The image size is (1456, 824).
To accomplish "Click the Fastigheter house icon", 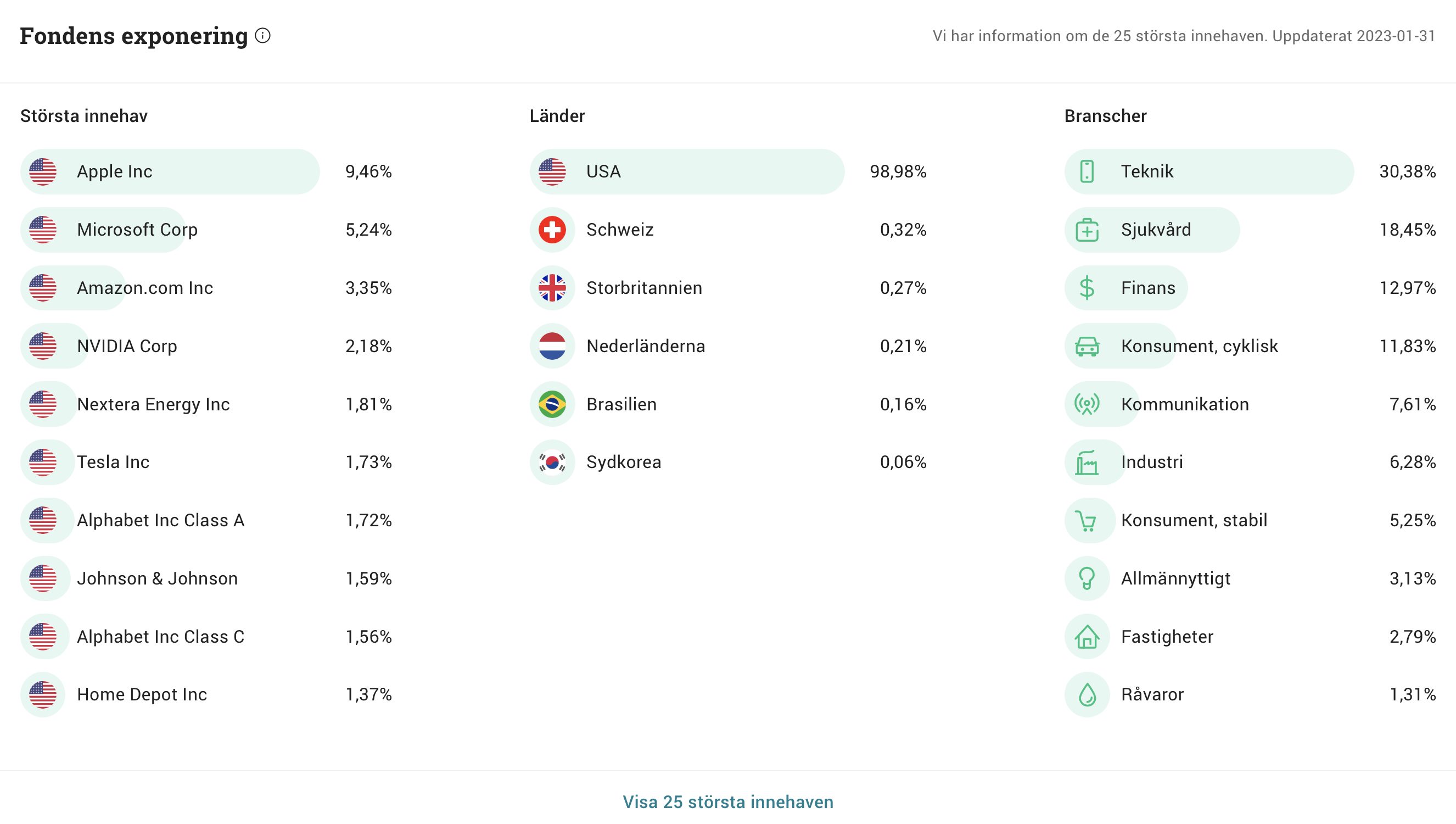I will [1086, 637].
